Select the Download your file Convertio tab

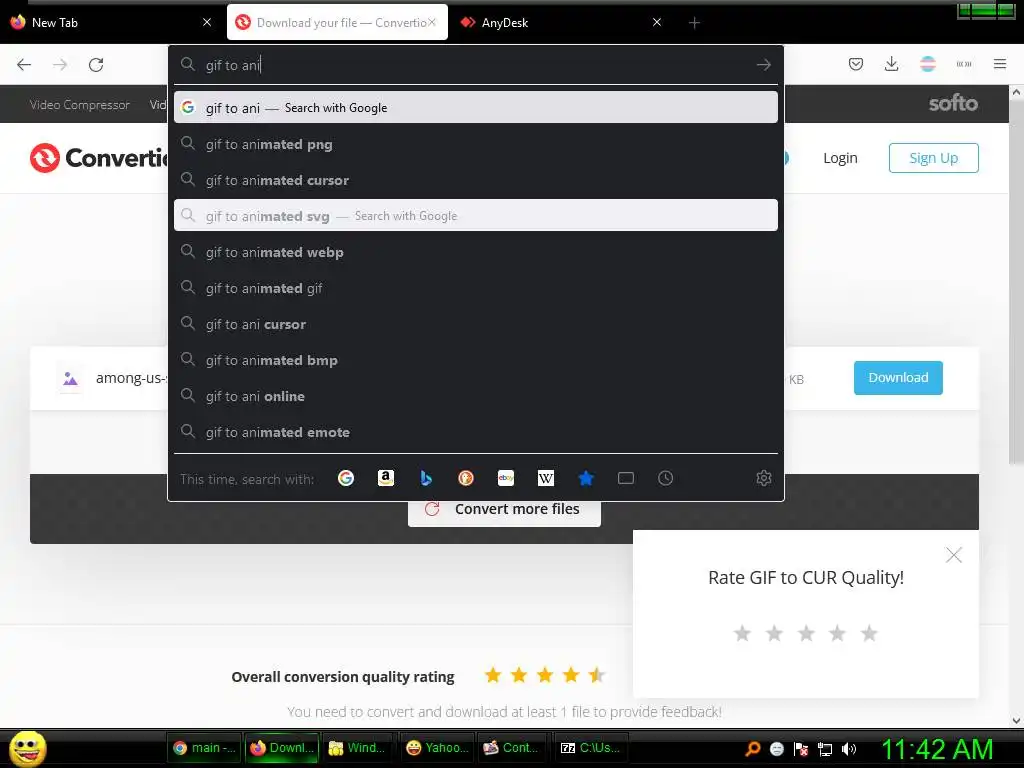coord(337,22)
